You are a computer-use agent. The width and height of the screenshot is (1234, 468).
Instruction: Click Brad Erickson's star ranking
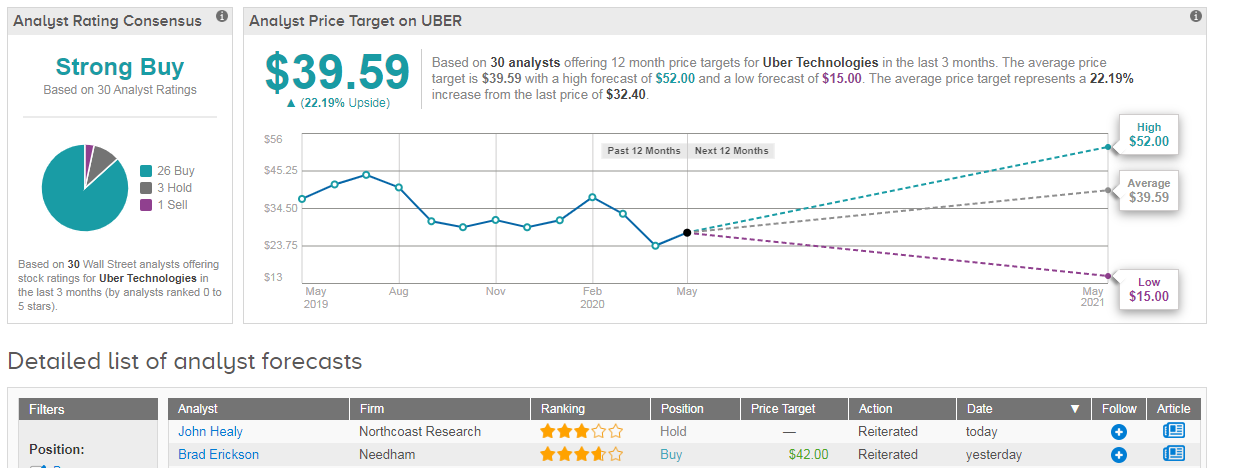coord(581,455)
